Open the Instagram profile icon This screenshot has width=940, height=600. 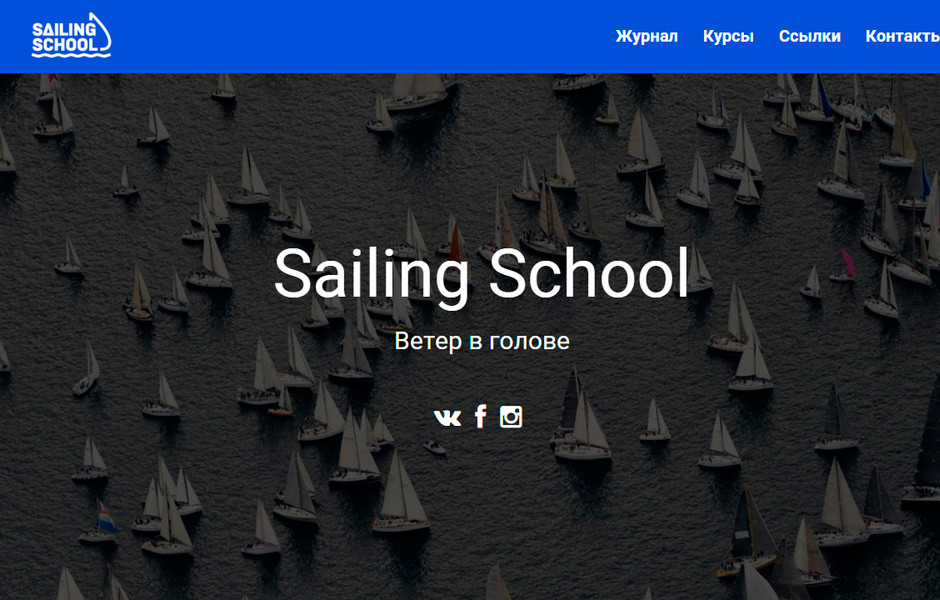(511, 417)
